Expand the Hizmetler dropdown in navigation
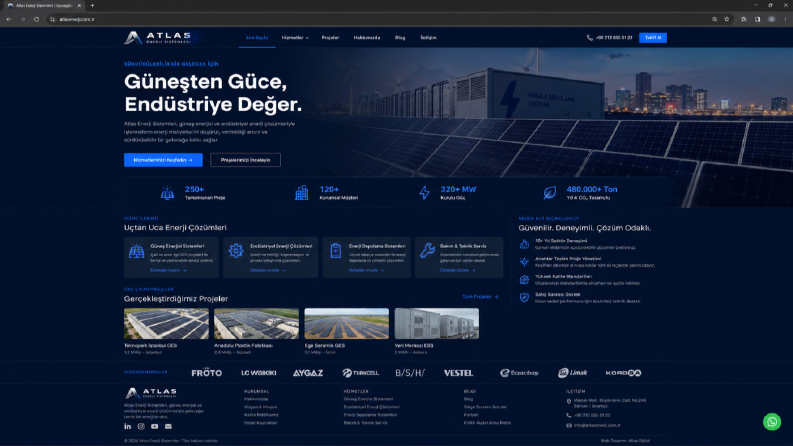 pyautogui.click(x=295, y=37)
